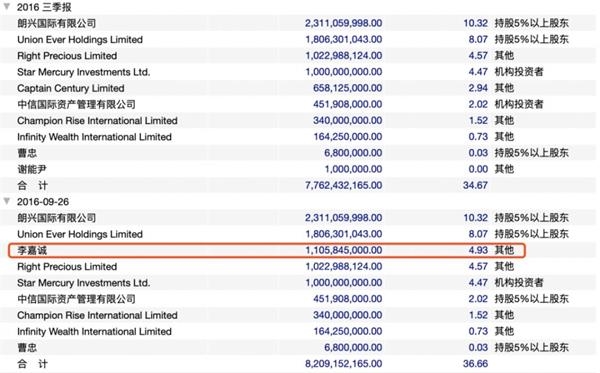600x373 pixels.
Task: Click Champion Rise International Limited under 2016-09-26
Action: (97, 315)
